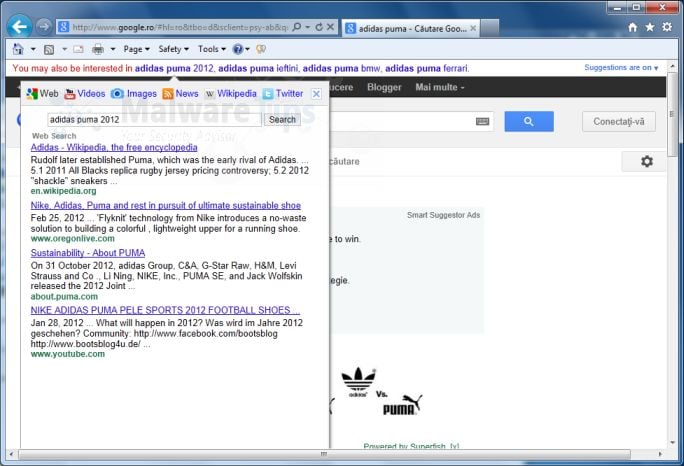Open the Tools menu
684x466 pixels.
coord(212,49)
